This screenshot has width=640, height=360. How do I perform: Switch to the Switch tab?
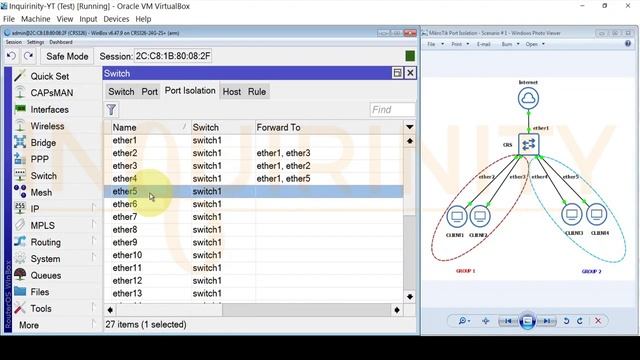tap(121, 92)
